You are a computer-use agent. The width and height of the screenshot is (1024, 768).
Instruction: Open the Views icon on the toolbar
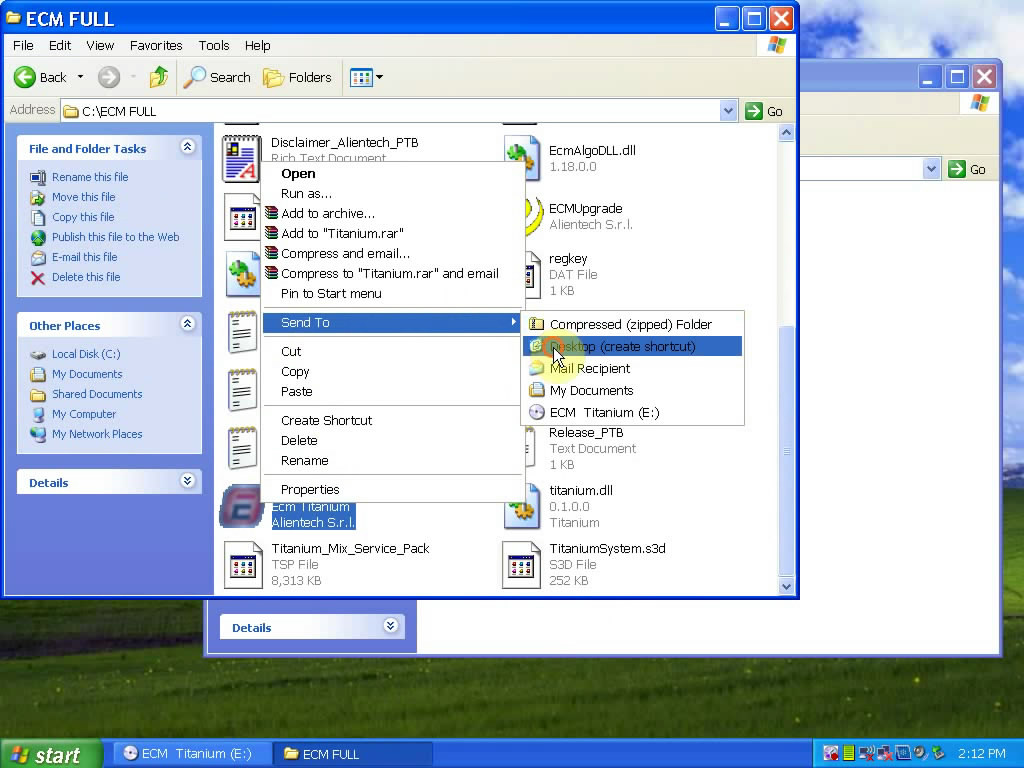click(x=361, y=77)
